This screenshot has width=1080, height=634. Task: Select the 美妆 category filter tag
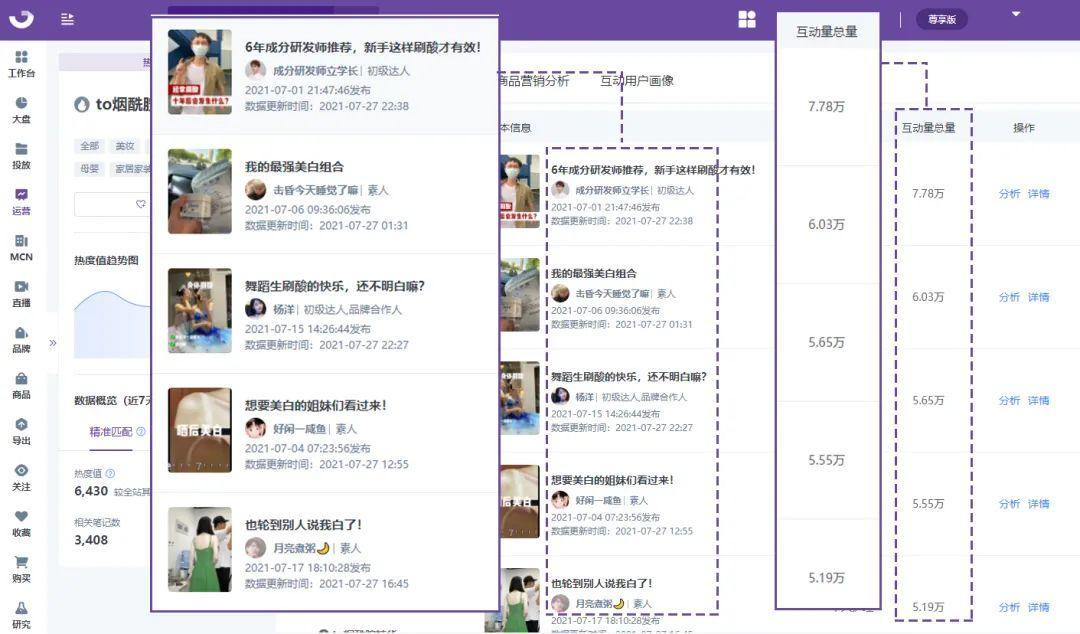[125, 146]
